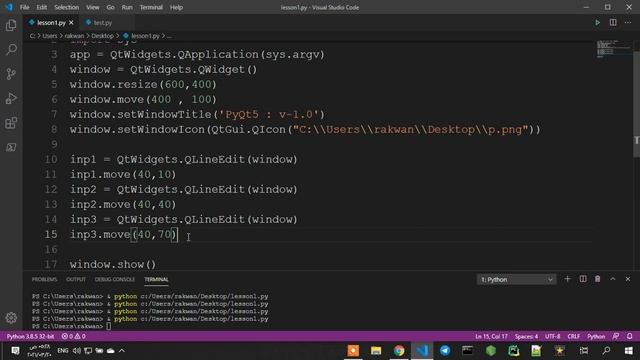Click the rakwan breadcrumb segment

point(74,36)
